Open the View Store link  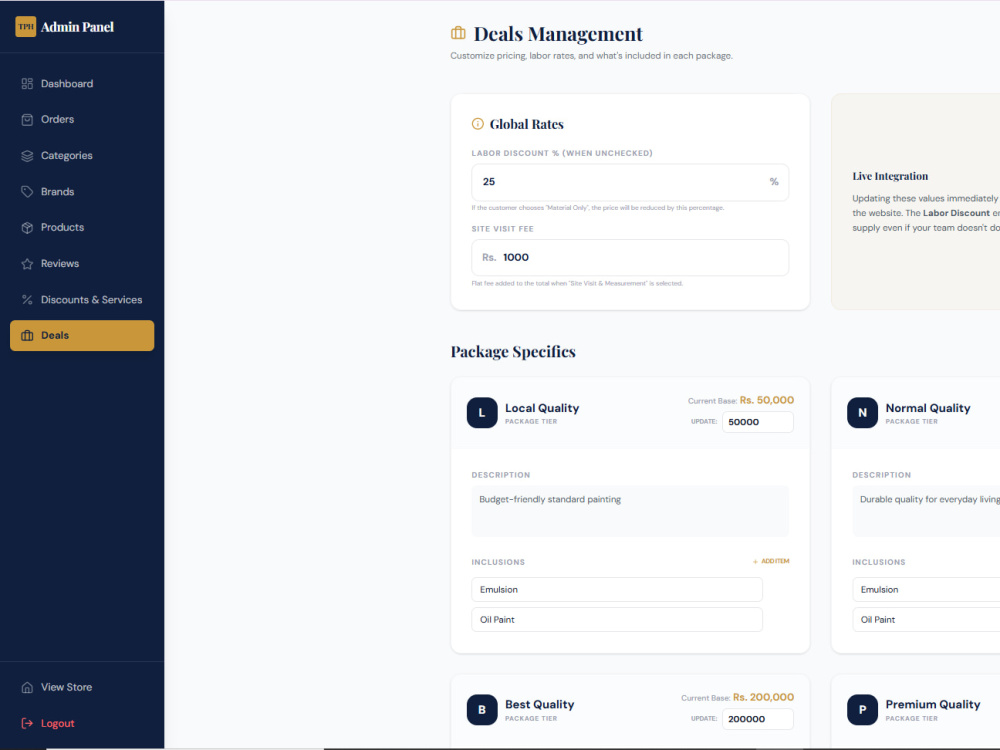click(82, 688)
